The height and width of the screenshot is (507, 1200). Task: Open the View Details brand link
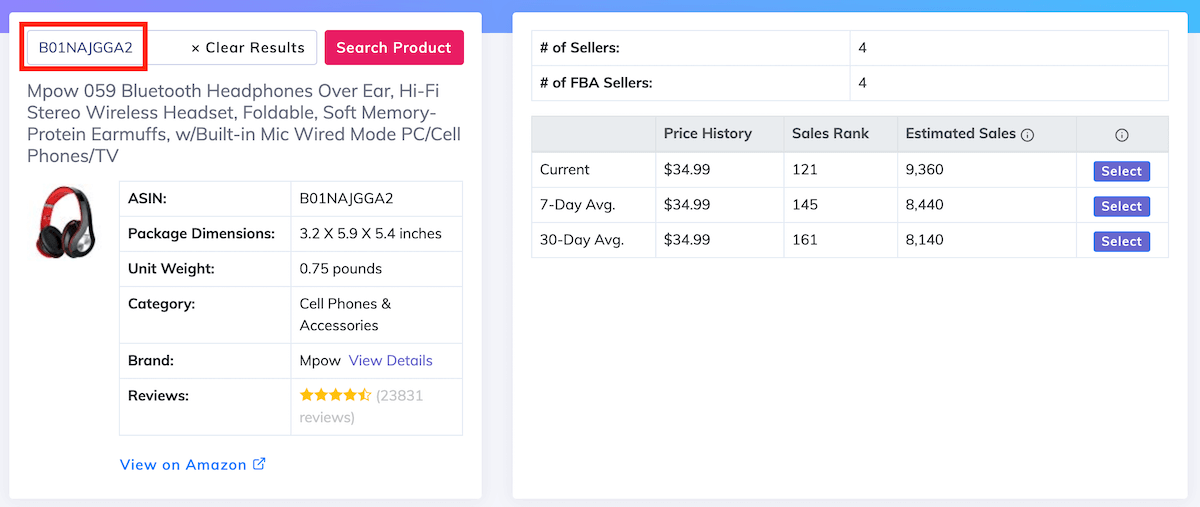coord(391,360)
